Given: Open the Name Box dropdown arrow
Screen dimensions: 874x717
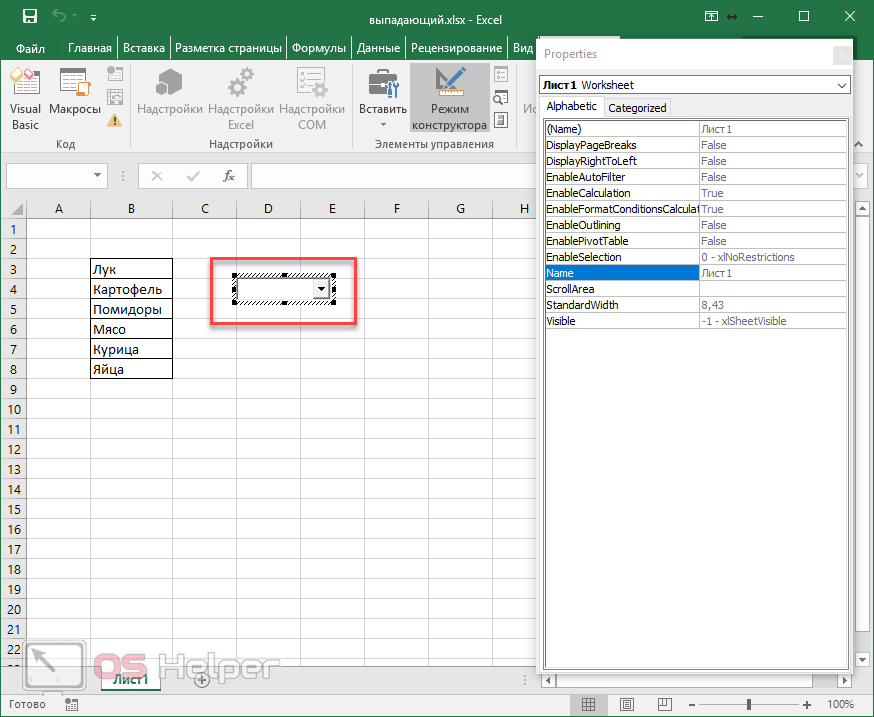Looking at the screenshot, I should [98, 176].
